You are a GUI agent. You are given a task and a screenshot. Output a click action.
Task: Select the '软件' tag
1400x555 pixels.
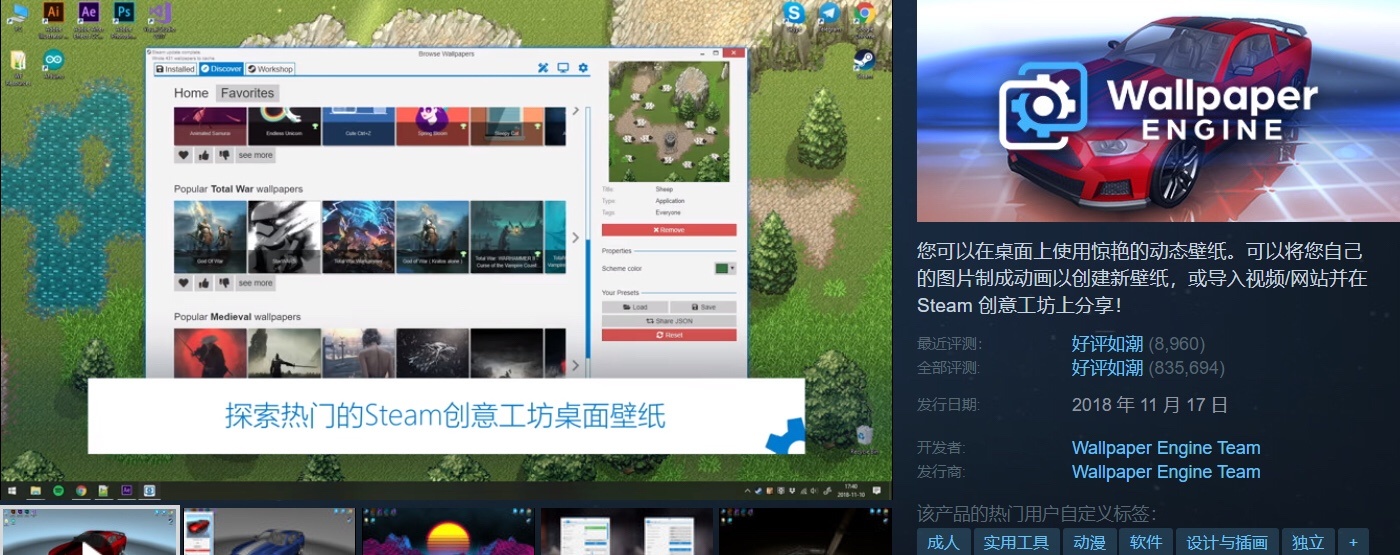pos(1146,542)
